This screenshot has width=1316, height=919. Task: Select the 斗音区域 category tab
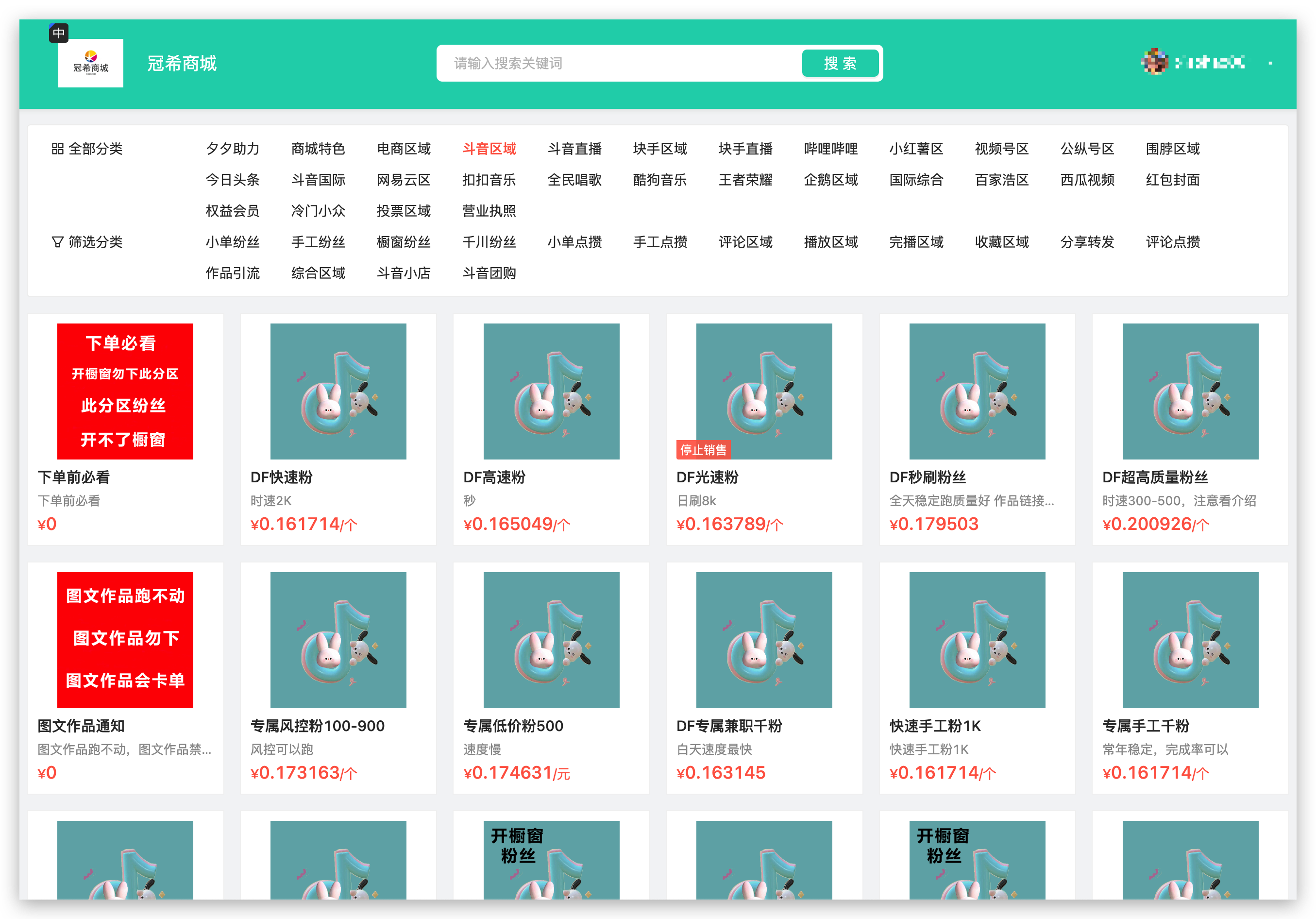489,149
